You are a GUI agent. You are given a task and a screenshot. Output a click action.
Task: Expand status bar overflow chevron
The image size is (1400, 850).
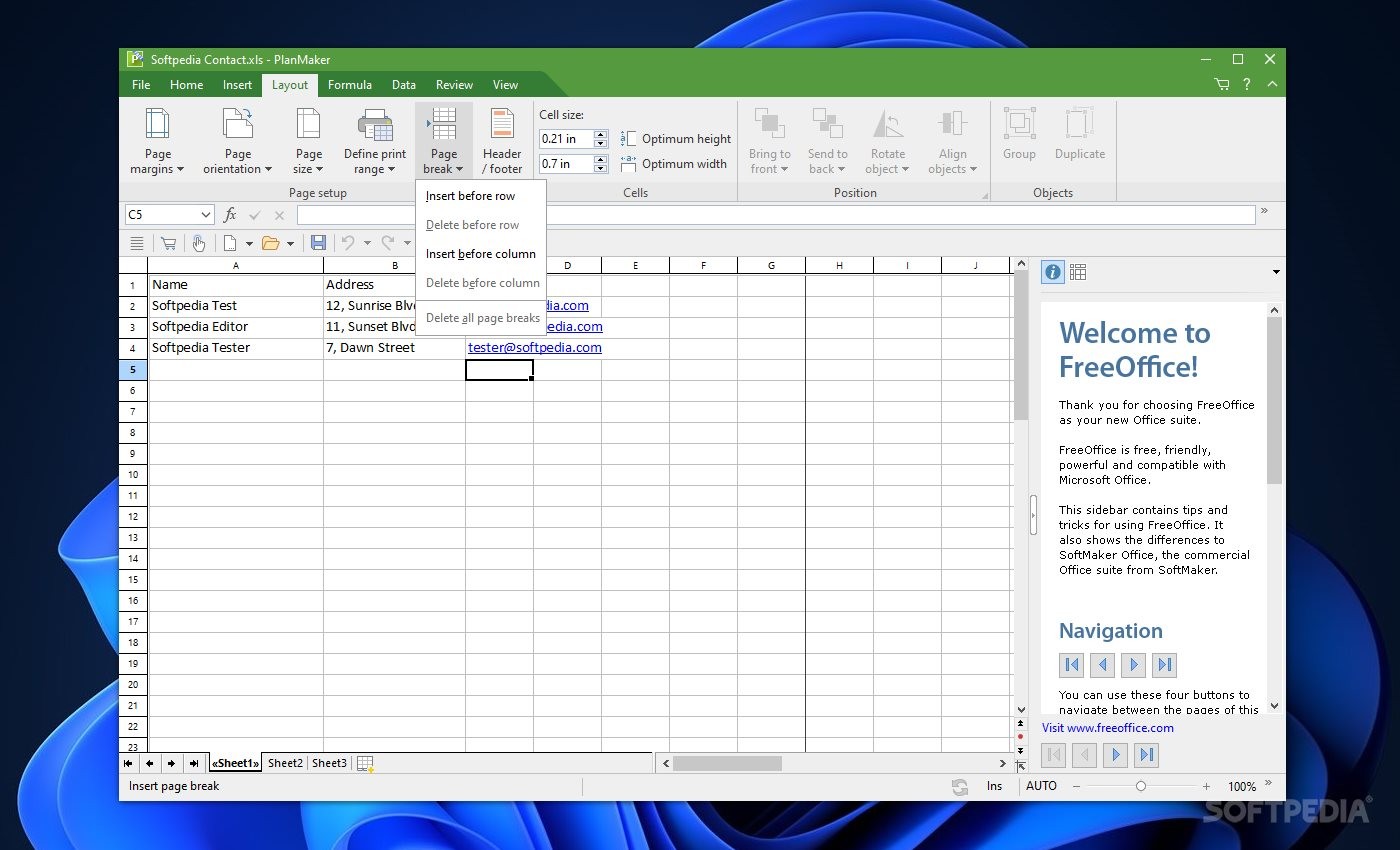point(1269,783)
